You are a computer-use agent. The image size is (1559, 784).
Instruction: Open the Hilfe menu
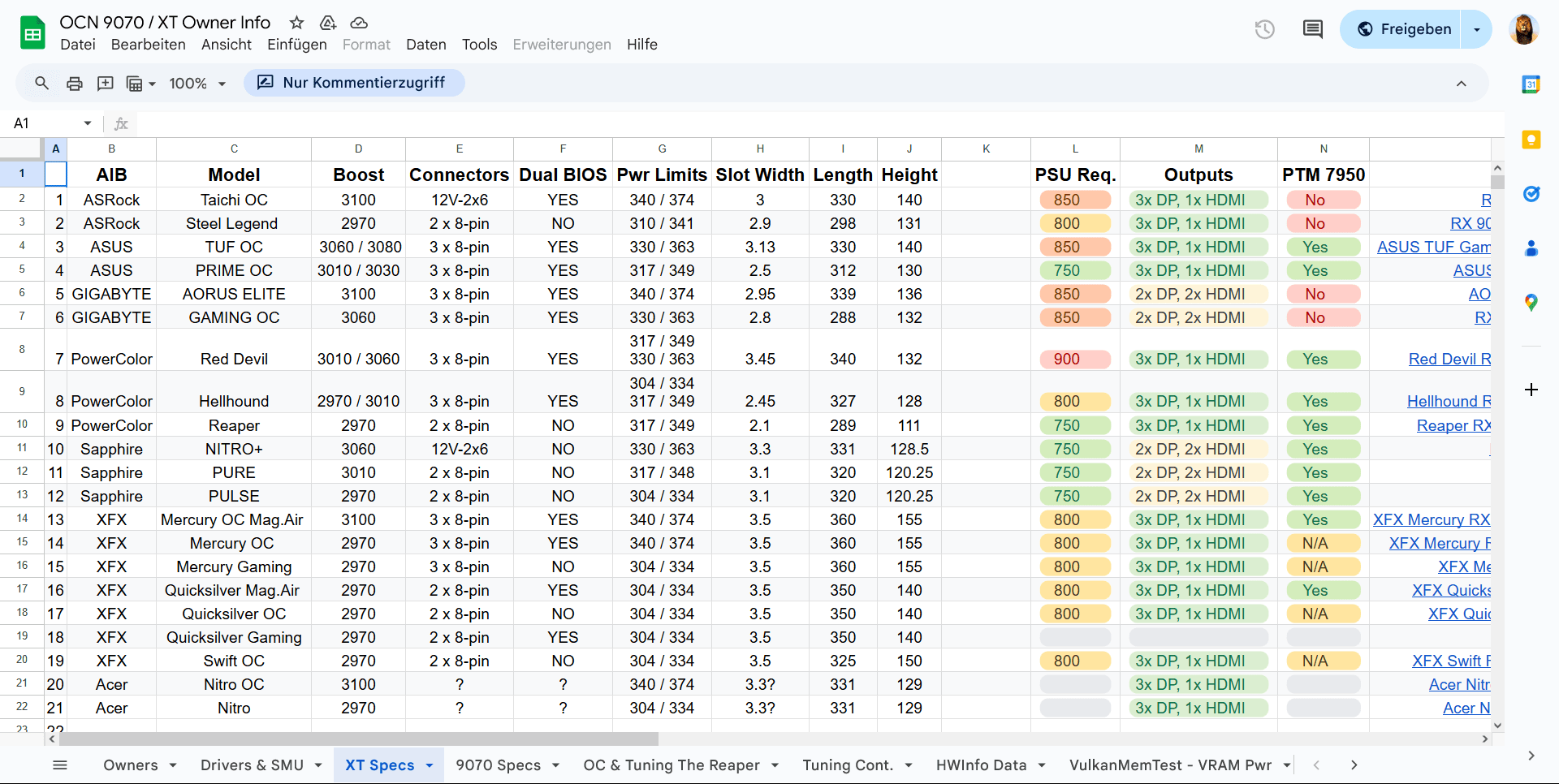pos(642,45)
